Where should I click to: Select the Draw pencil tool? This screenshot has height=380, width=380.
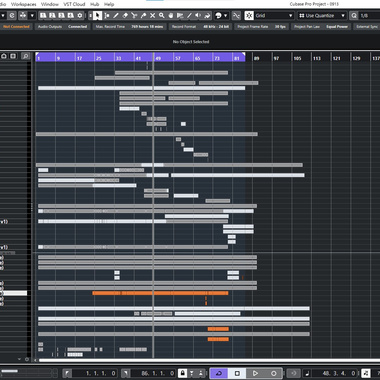(116, 15)
